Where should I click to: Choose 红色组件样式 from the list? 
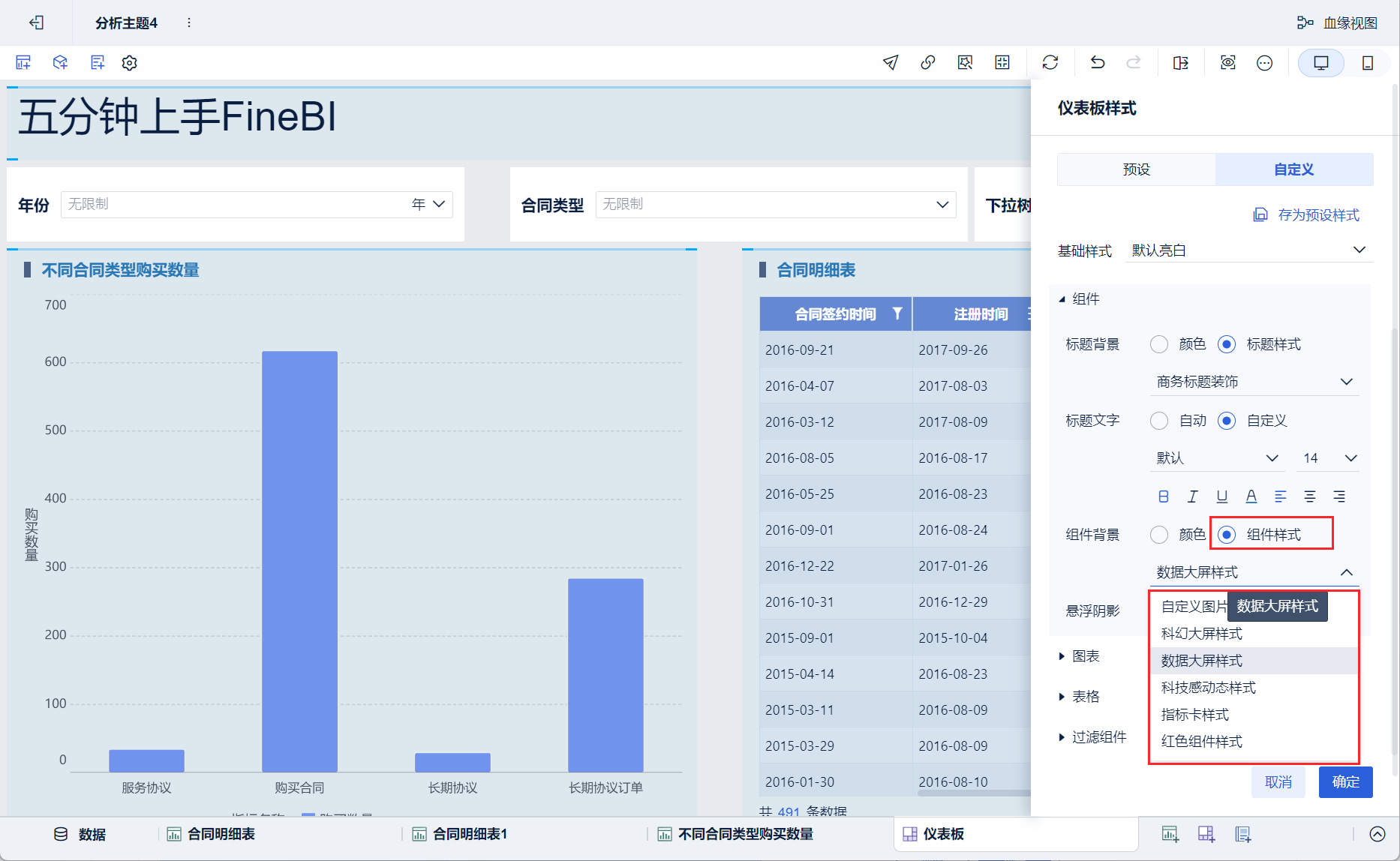click(1254, 742)
